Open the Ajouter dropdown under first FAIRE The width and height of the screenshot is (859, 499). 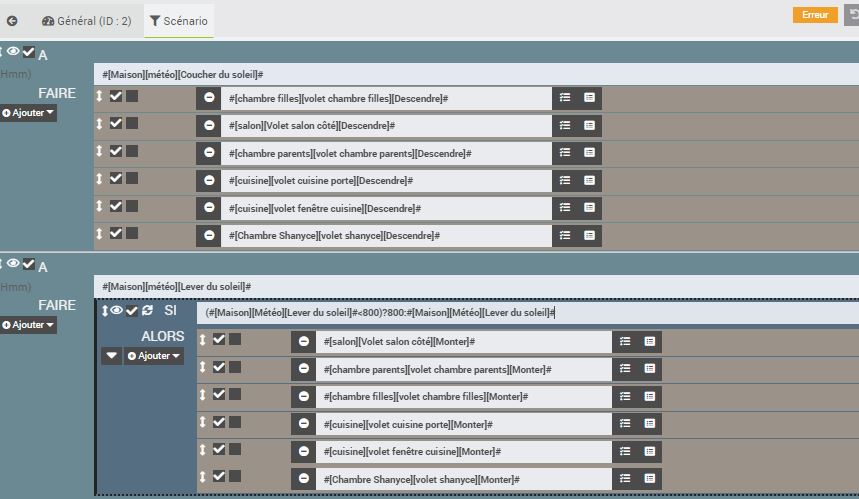28,113
